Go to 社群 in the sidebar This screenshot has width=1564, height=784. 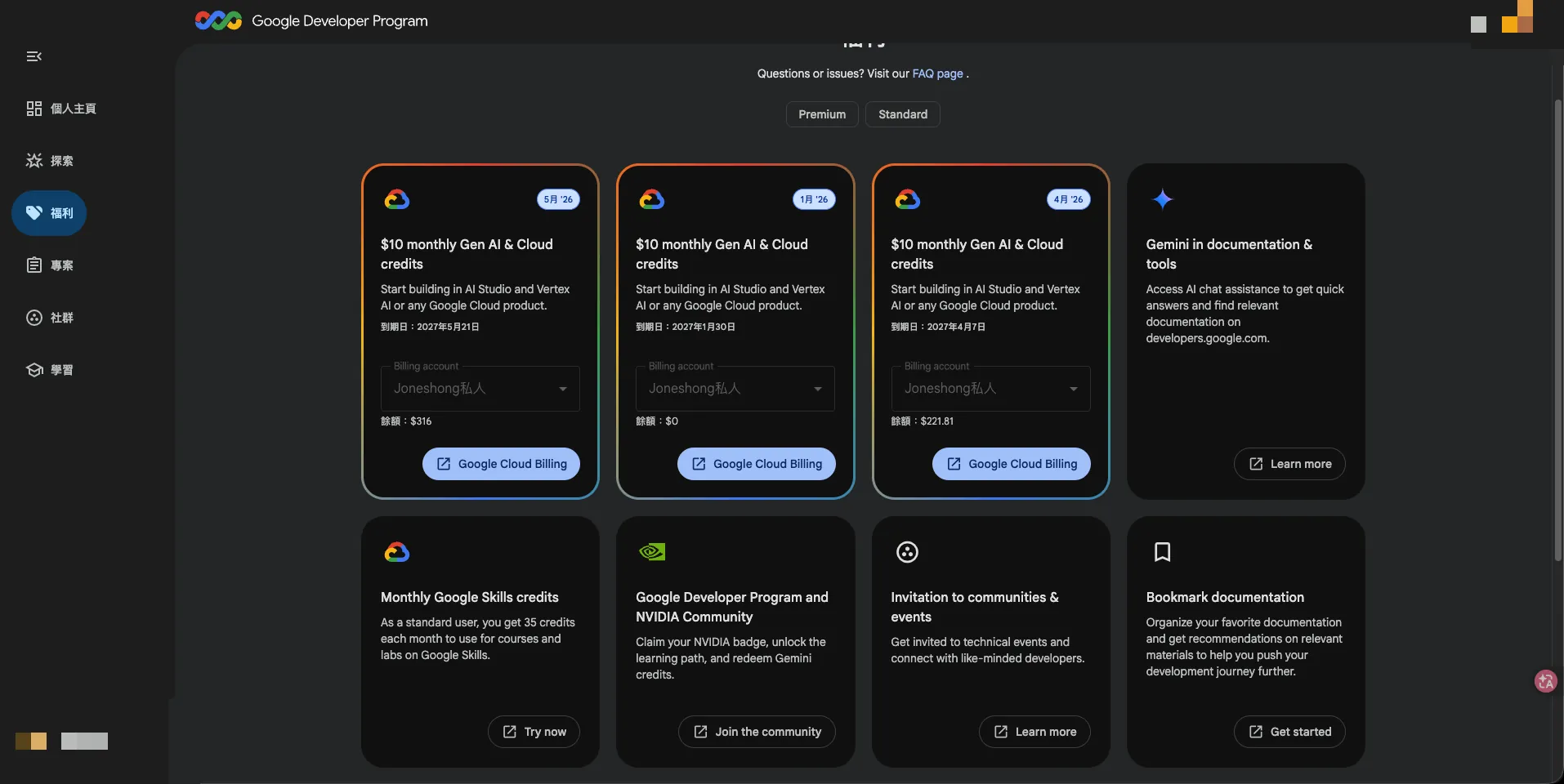50,318
